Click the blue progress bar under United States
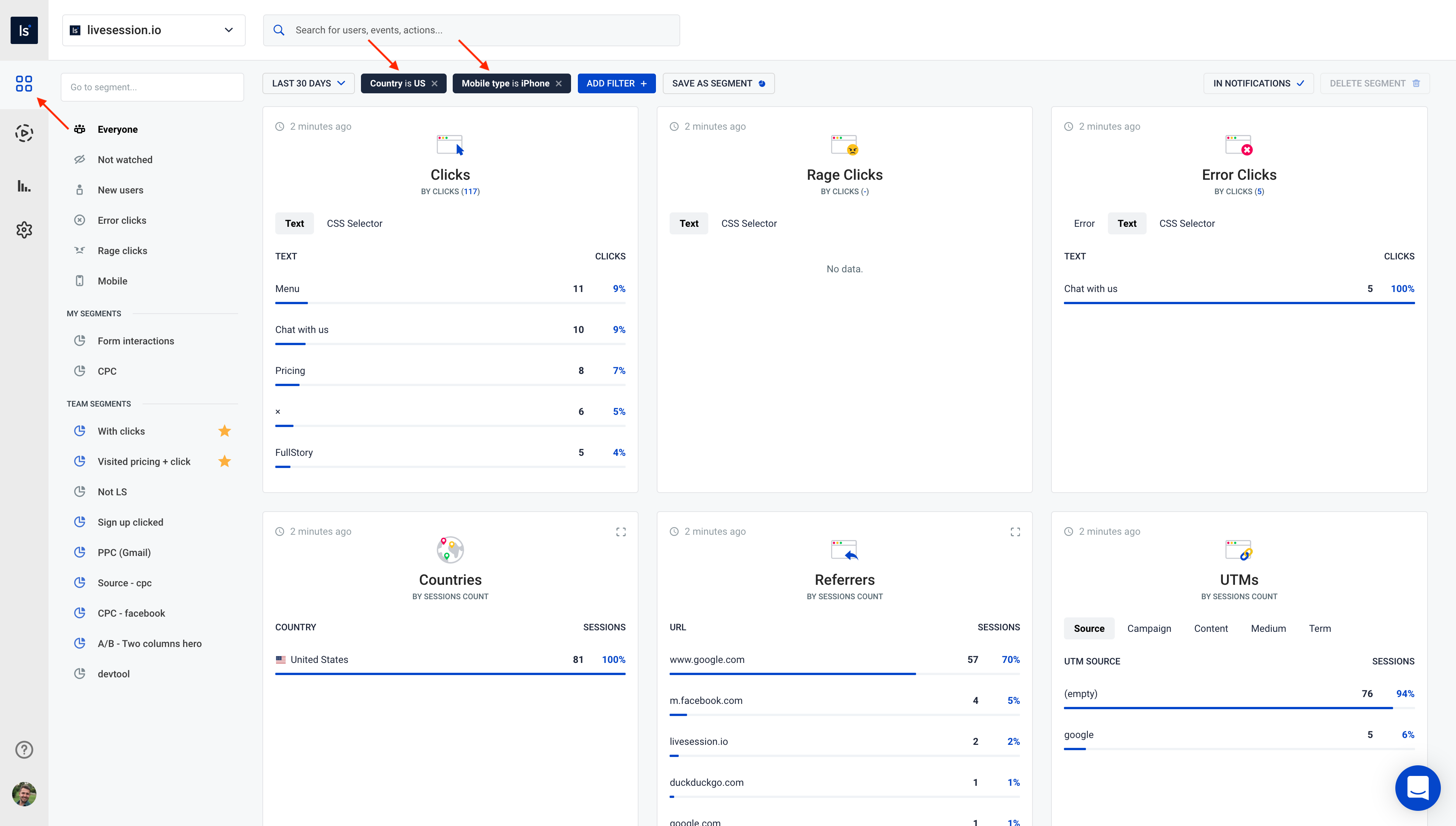The width and height of the screenshot is (1456, 826). [450, 674]
